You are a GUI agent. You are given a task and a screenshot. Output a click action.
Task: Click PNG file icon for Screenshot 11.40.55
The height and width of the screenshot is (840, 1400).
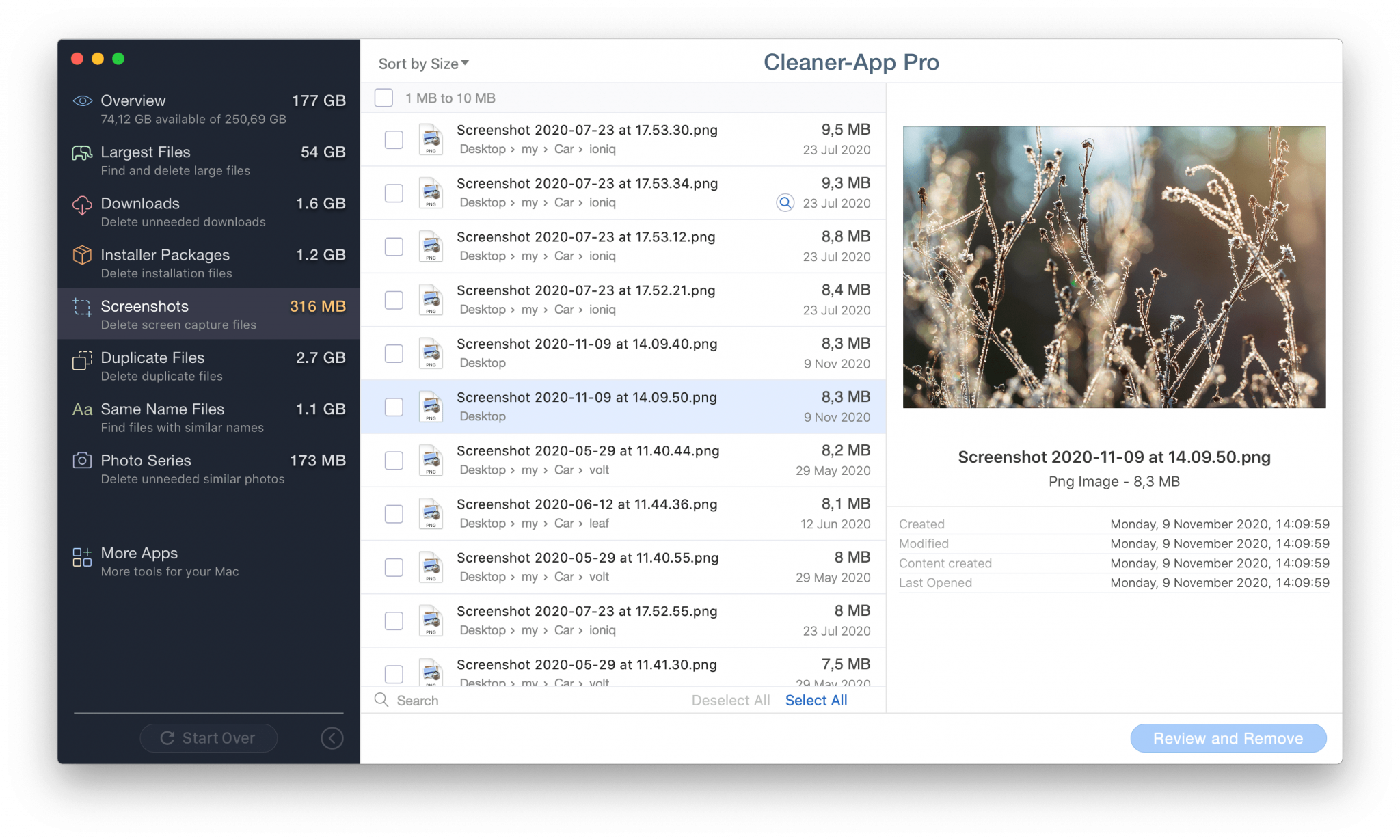(x=431, y=567)
